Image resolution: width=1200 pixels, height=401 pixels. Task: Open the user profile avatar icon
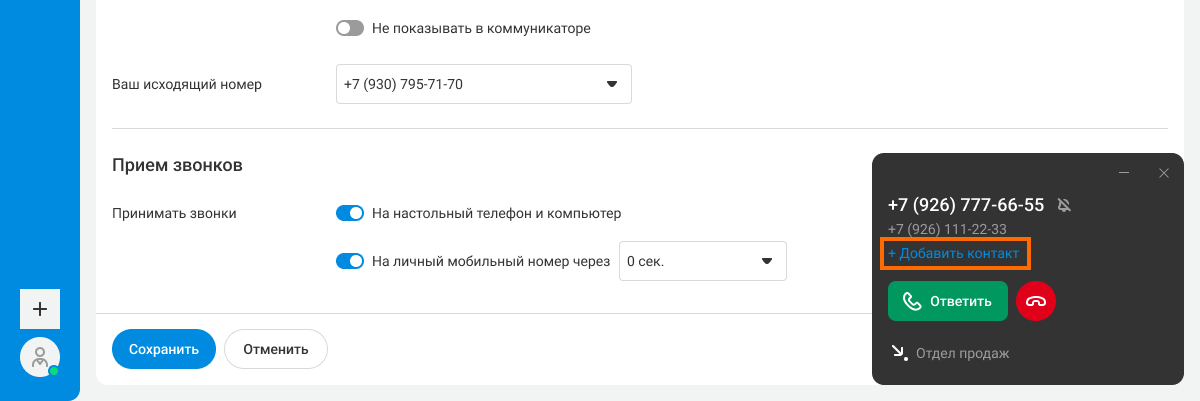point(40,357)
